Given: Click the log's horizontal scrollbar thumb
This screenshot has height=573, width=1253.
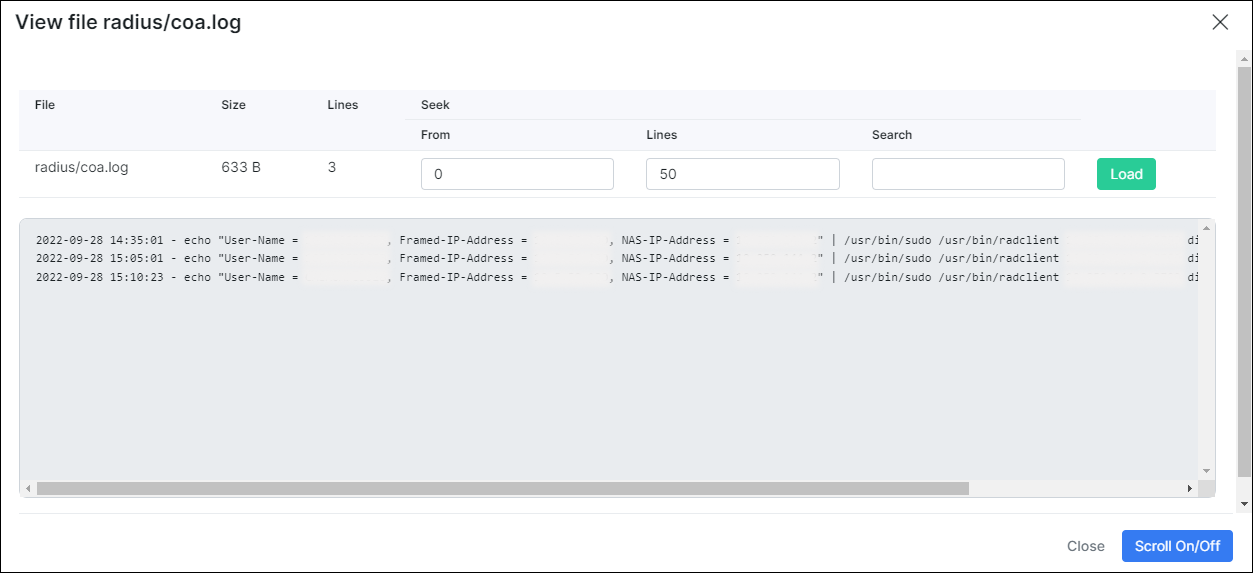Looking at the screenshot, I should (x=502, y=488).
